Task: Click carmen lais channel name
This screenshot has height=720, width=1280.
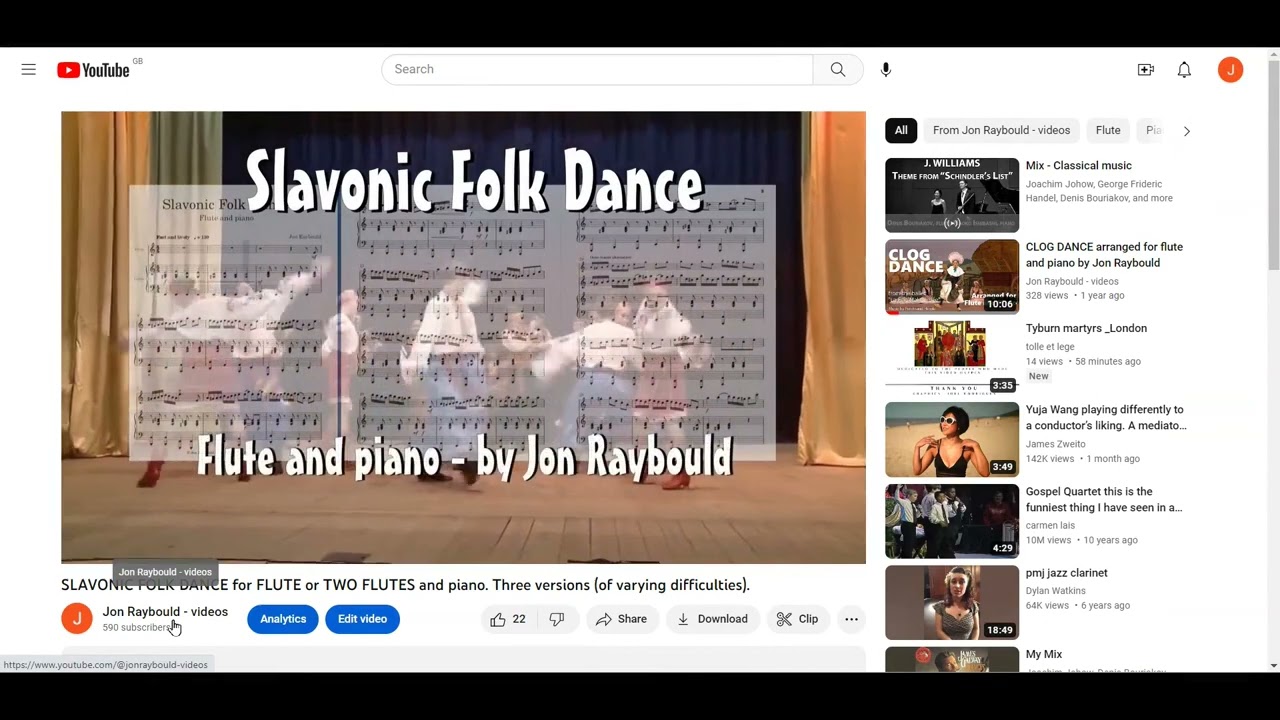Action: [1050, 525]
